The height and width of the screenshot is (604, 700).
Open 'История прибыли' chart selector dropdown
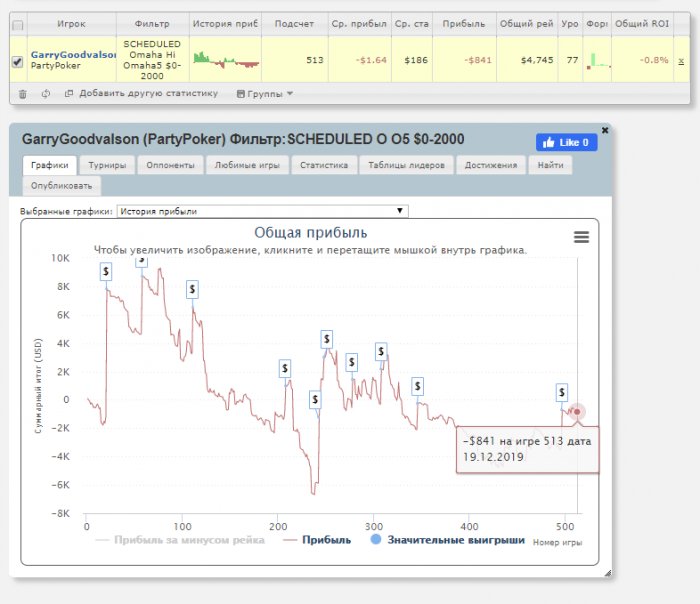tap(262, 211)
